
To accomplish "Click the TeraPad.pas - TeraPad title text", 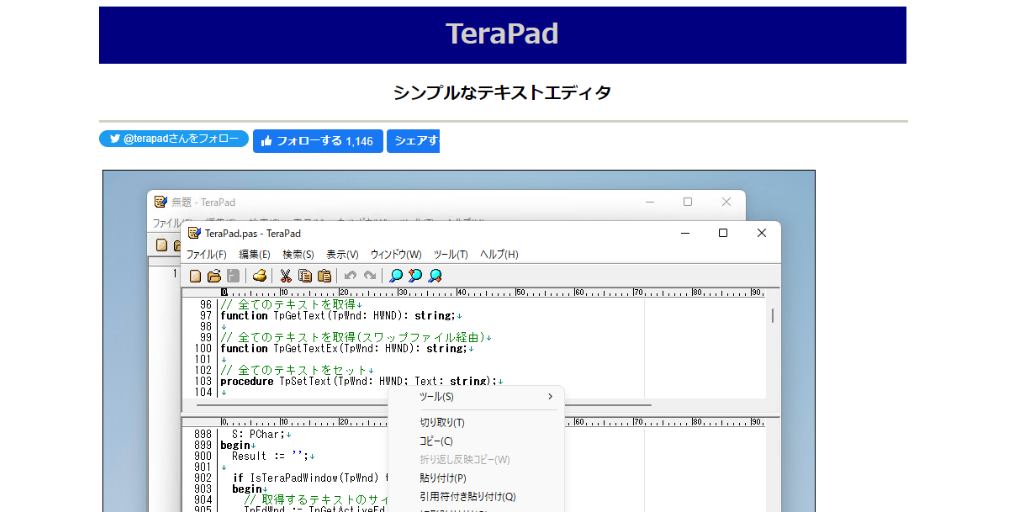I will pyautogui.click(x=253, y=233).
